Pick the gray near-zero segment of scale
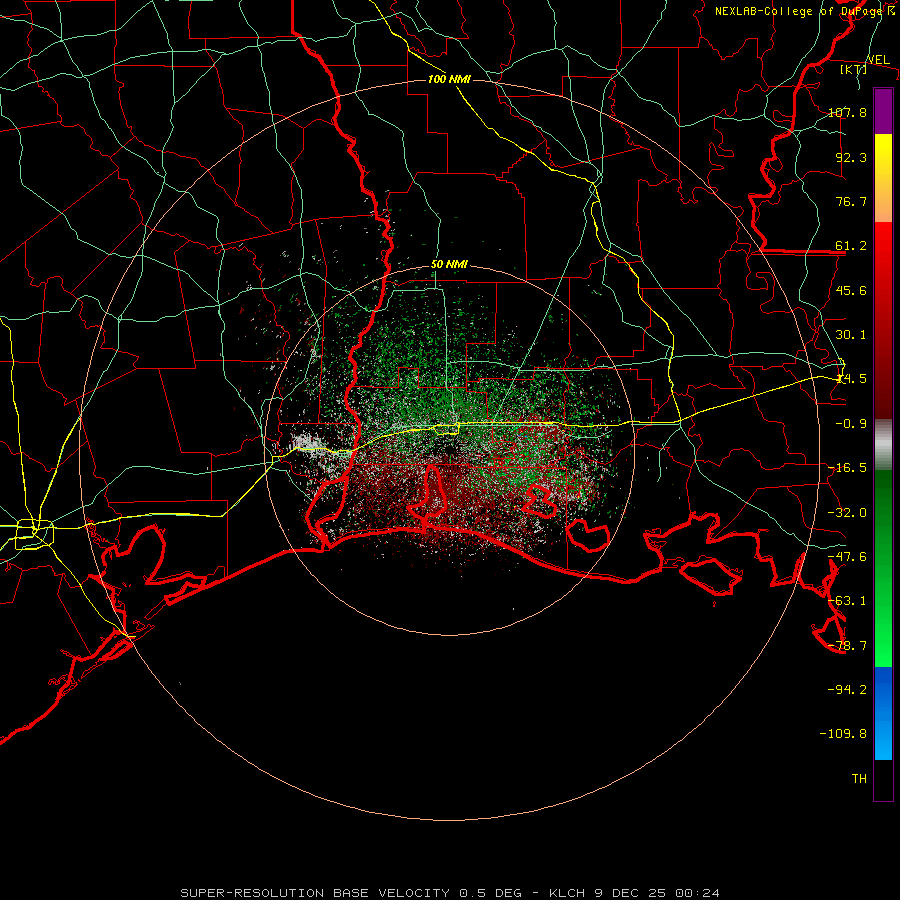This screenshot has width=900, height=900. click(883, 445)
